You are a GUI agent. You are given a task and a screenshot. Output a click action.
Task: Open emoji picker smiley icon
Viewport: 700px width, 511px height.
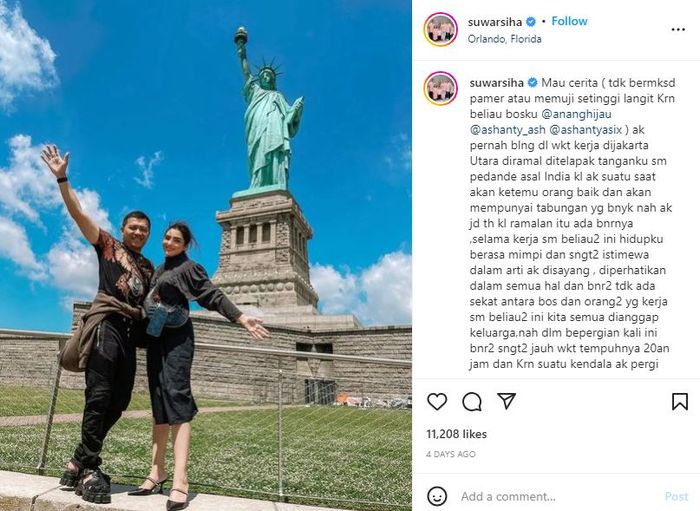(x=437, y=496)
